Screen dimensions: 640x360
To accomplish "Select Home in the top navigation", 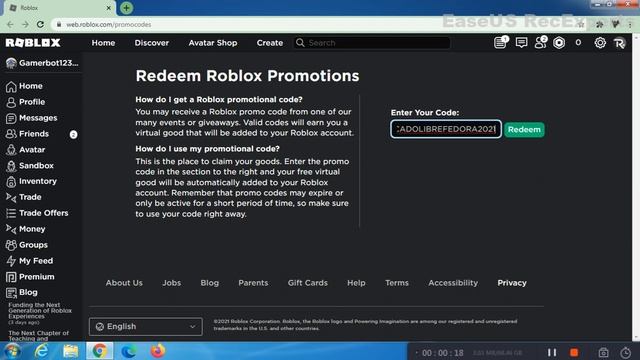I will (x=103, y=42).
